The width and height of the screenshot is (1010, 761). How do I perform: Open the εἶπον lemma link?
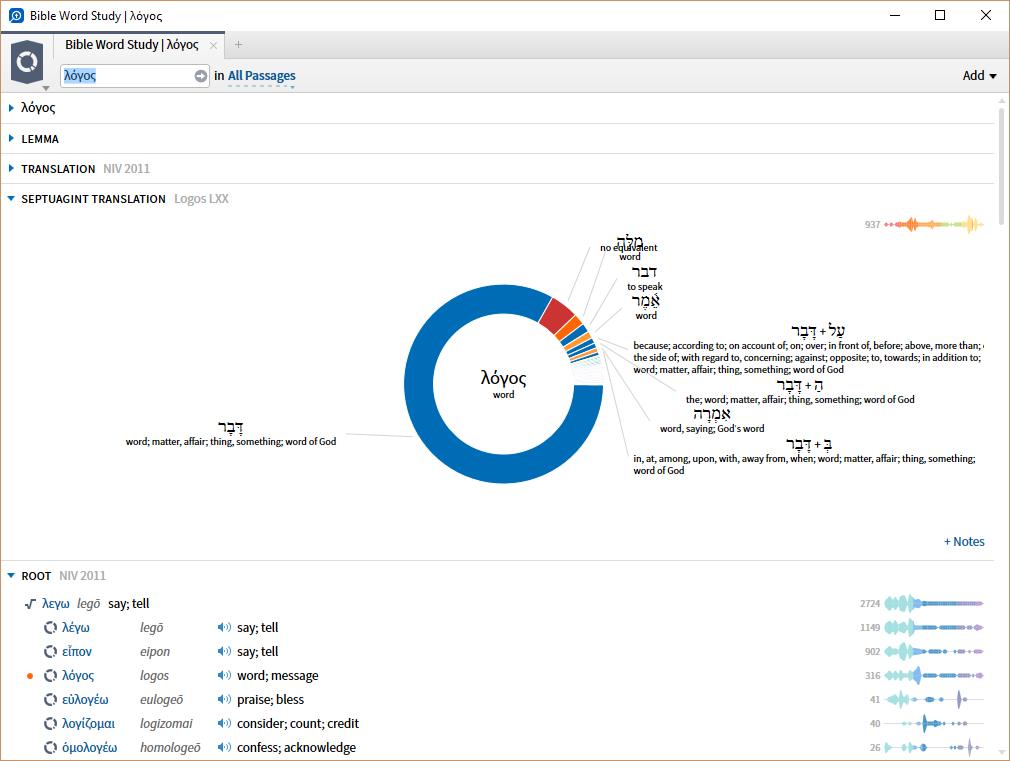click(77, 651)
